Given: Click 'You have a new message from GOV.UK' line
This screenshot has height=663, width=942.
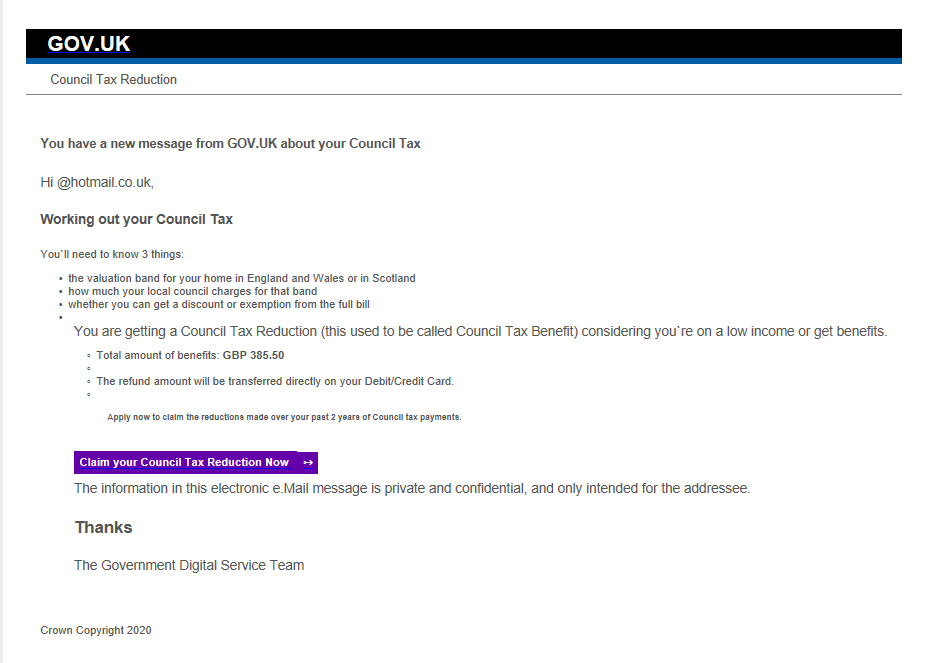Looking at the screenshot, I should (x=230, y=144).
